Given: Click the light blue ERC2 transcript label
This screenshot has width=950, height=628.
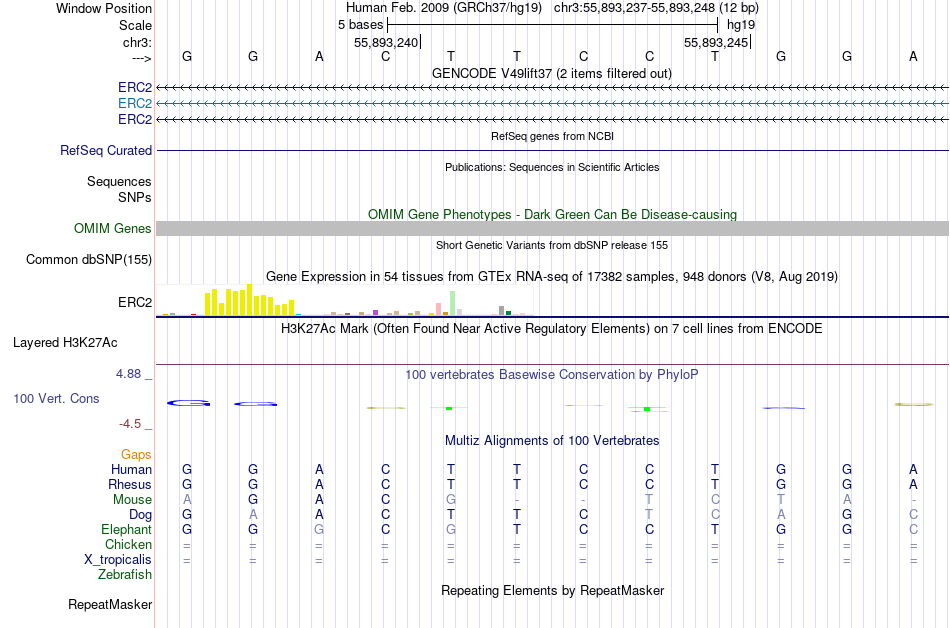Looking at the screenshot, I should tap(135, 104).
